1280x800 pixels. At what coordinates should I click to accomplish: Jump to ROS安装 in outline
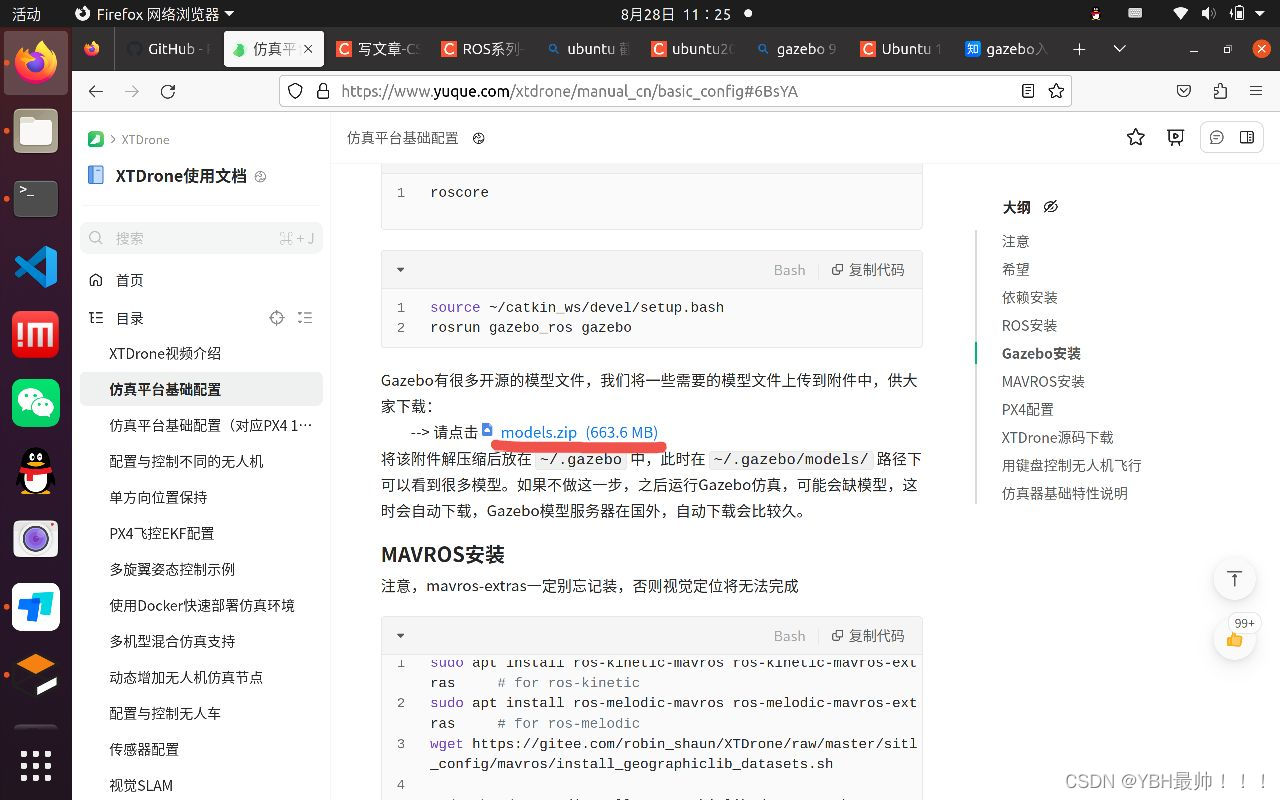(1029, 325)
